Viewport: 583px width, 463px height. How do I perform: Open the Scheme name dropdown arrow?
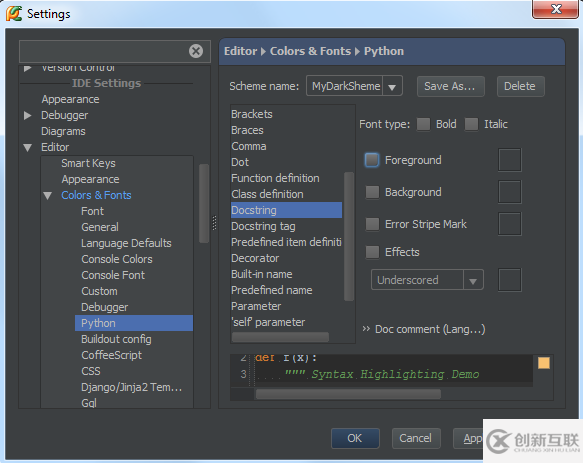click(x=392, y=86)
